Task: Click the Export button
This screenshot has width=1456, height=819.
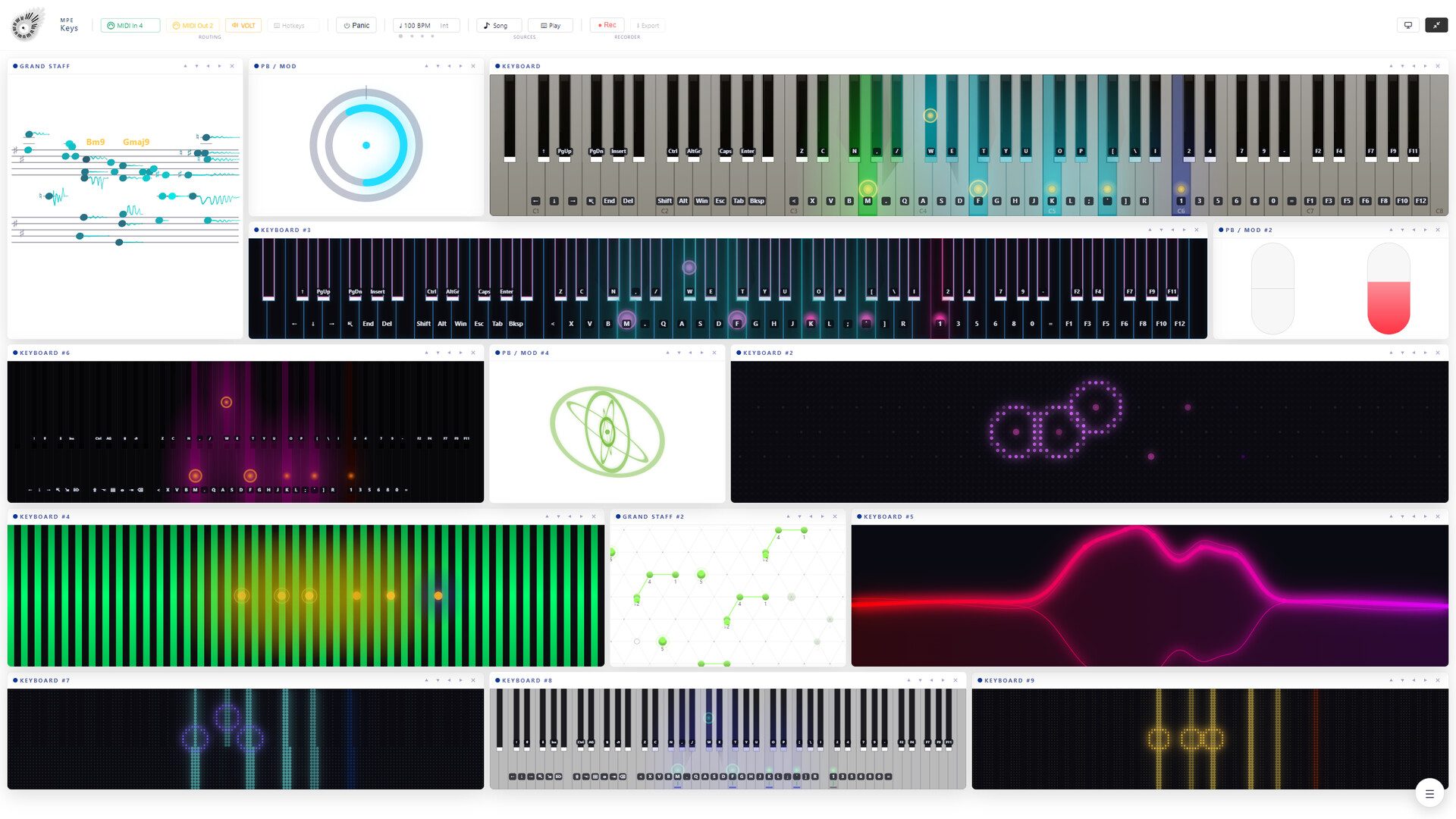Action: [648, 26]
